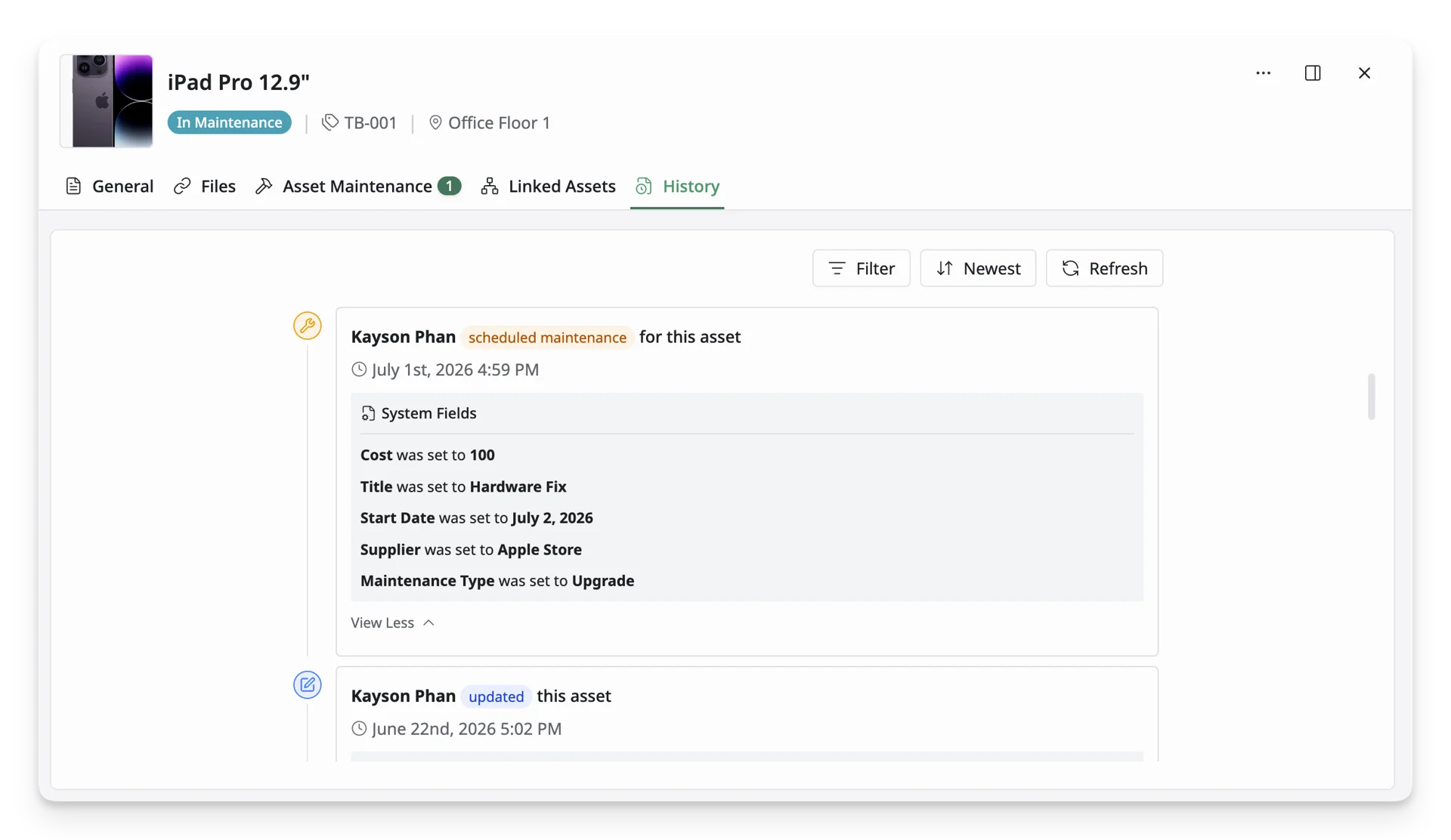The width and height of the screenshot is (1451, 840).
Task: Switch to the General tab
Action: [x=110, y=186]
